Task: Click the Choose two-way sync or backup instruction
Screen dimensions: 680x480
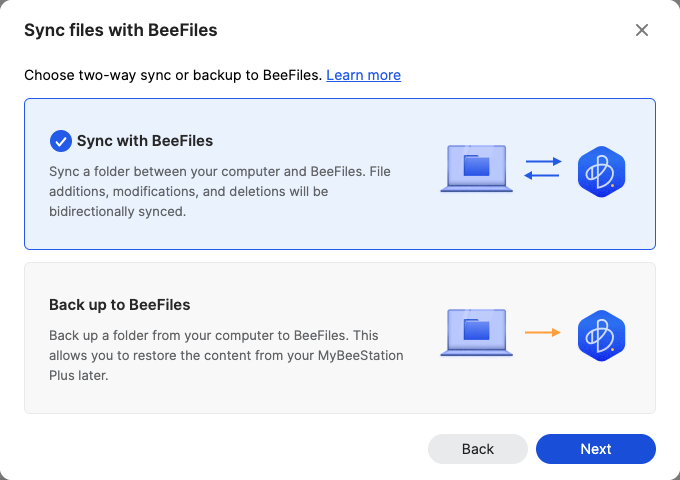Action: (x=173, y=75)
